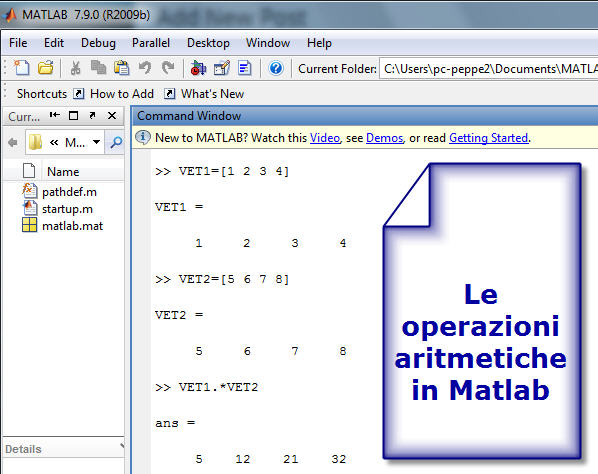Click the Name column header
This screenshot has height=474, width=598.
tap(63, 172)
